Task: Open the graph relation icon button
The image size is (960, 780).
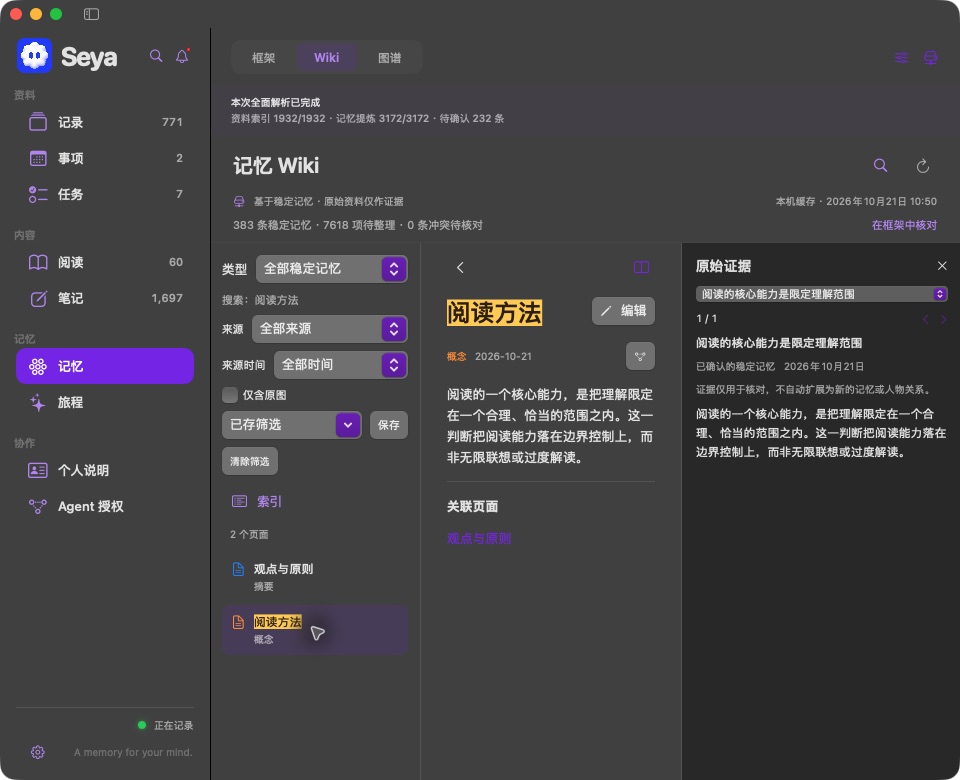Action: coord(640,356)
